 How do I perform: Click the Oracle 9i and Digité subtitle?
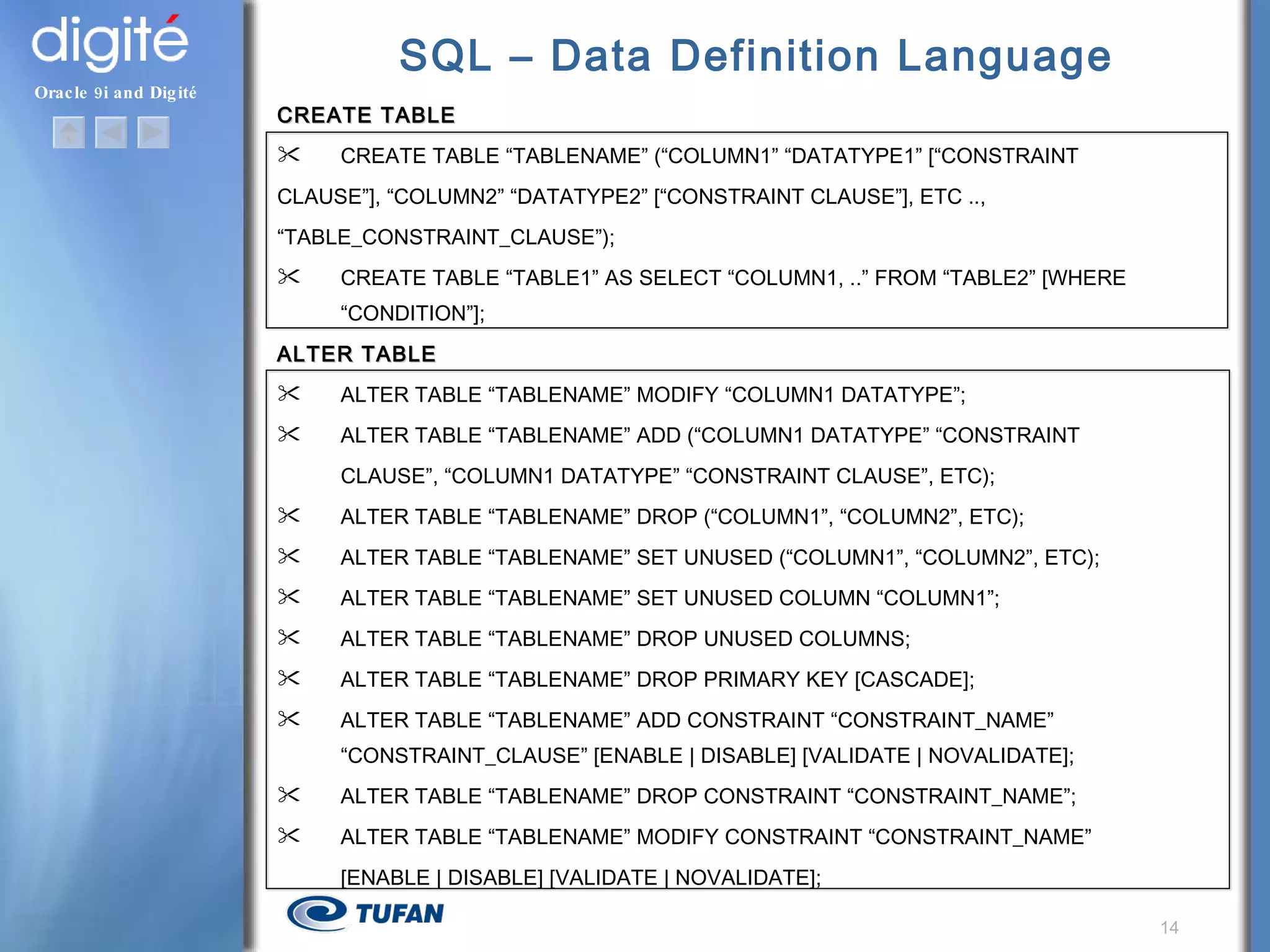tap(115, 93)
